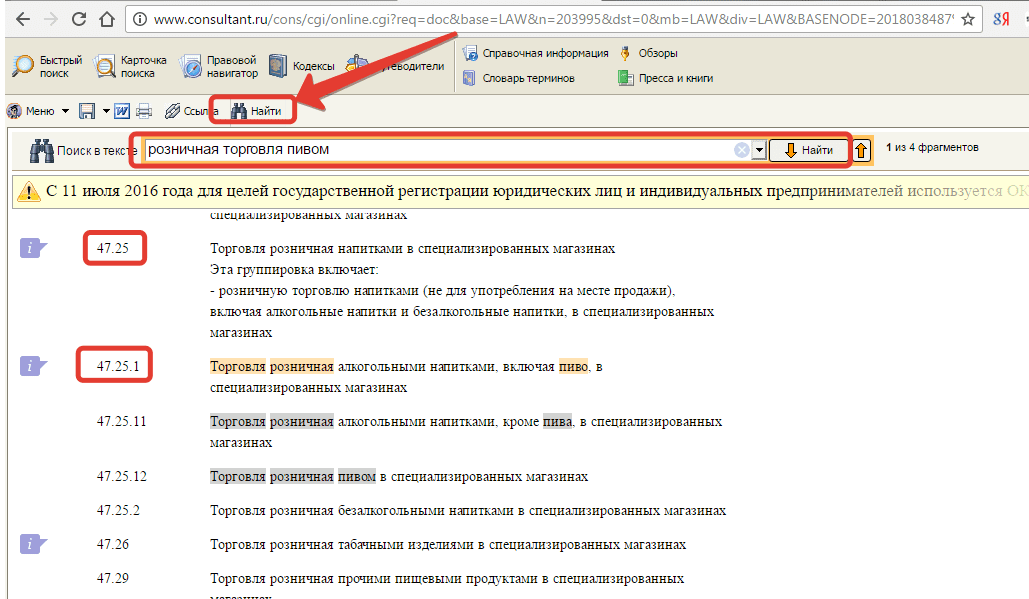Open Пресса и книги
This screenshot has height=599, width=1029.
pyautogui.click(x=665, y=78)
